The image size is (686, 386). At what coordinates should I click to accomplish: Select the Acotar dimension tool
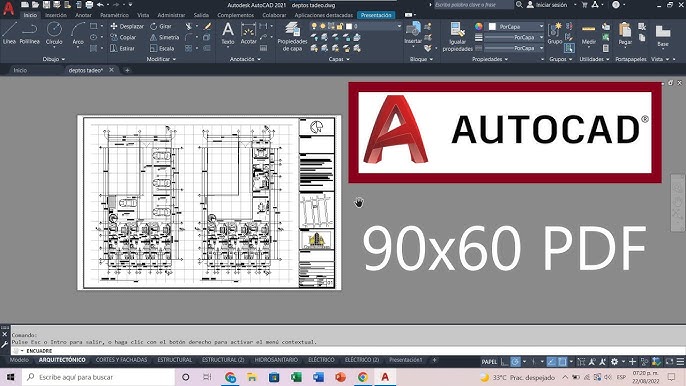click(248, 33)
